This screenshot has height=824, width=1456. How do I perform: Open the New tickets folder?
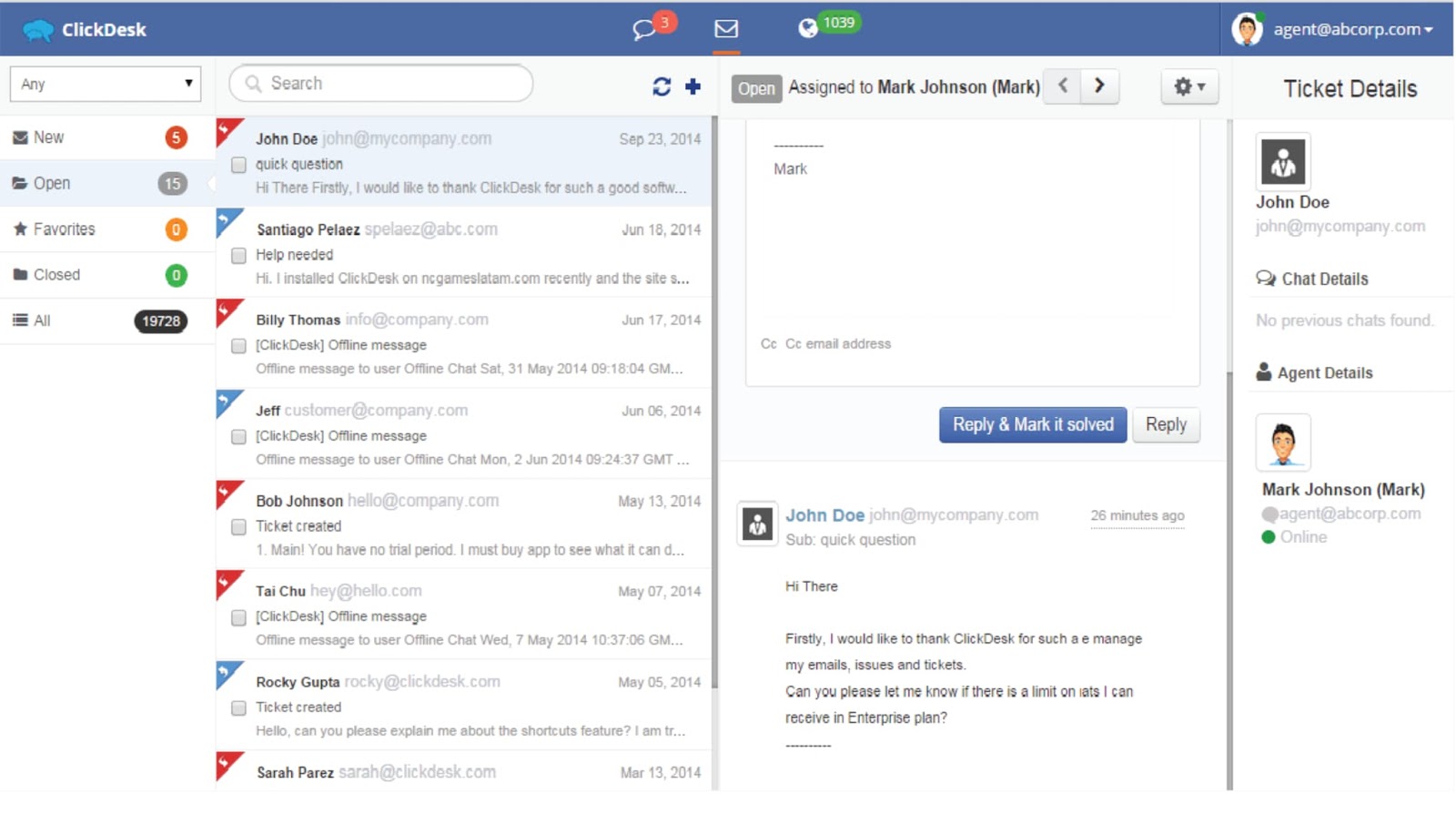point(107,137)
